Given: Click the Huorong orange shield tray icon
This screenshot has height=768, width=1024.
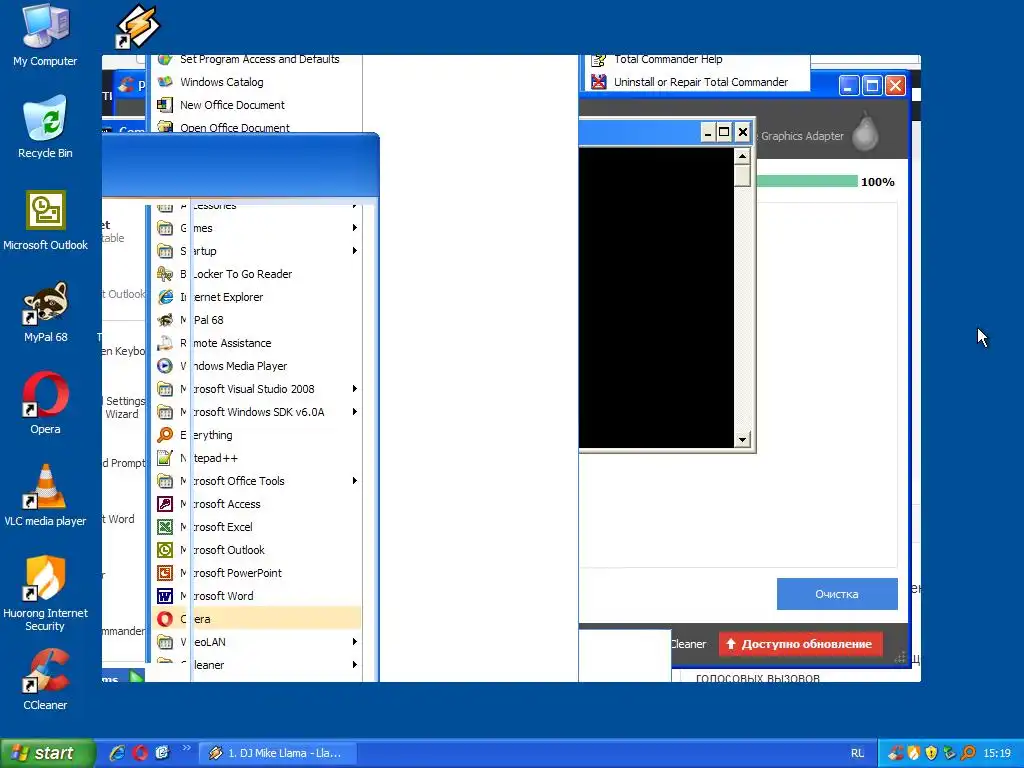Looking at the screenshot, I should tap(914, 753).
